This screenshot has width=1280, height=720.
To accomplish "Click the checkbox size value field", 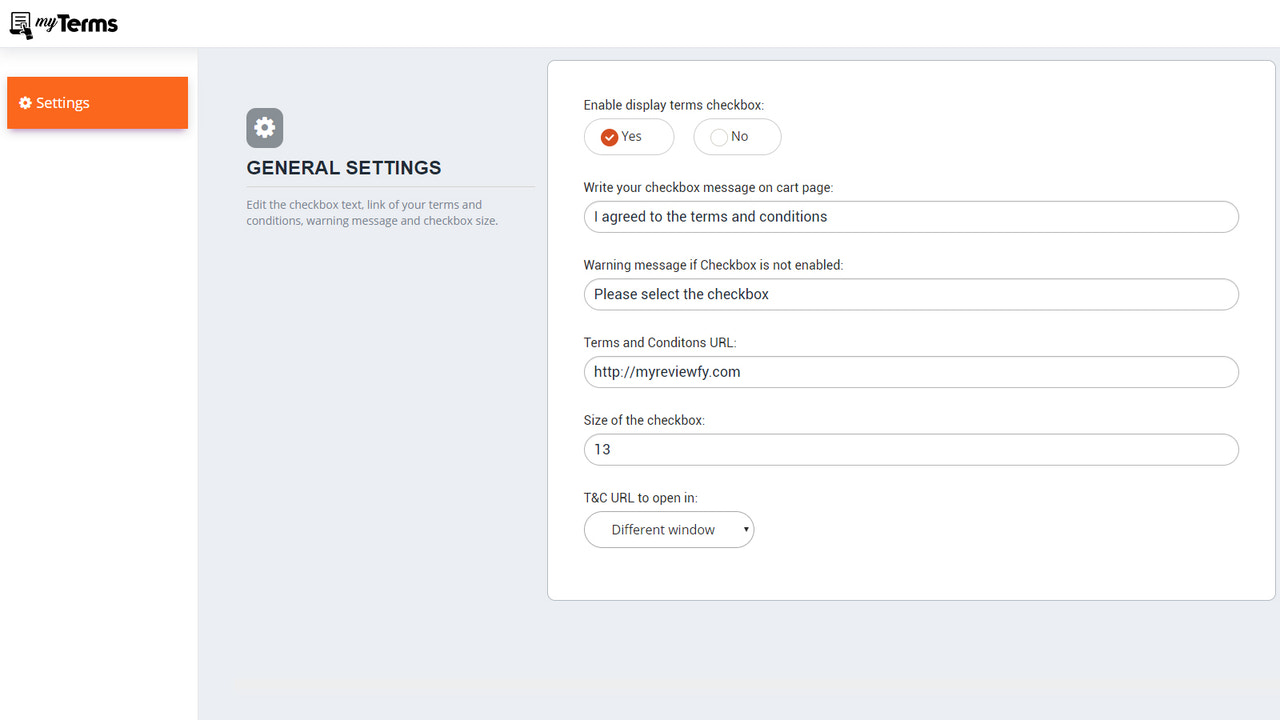I will pos(910,449).
